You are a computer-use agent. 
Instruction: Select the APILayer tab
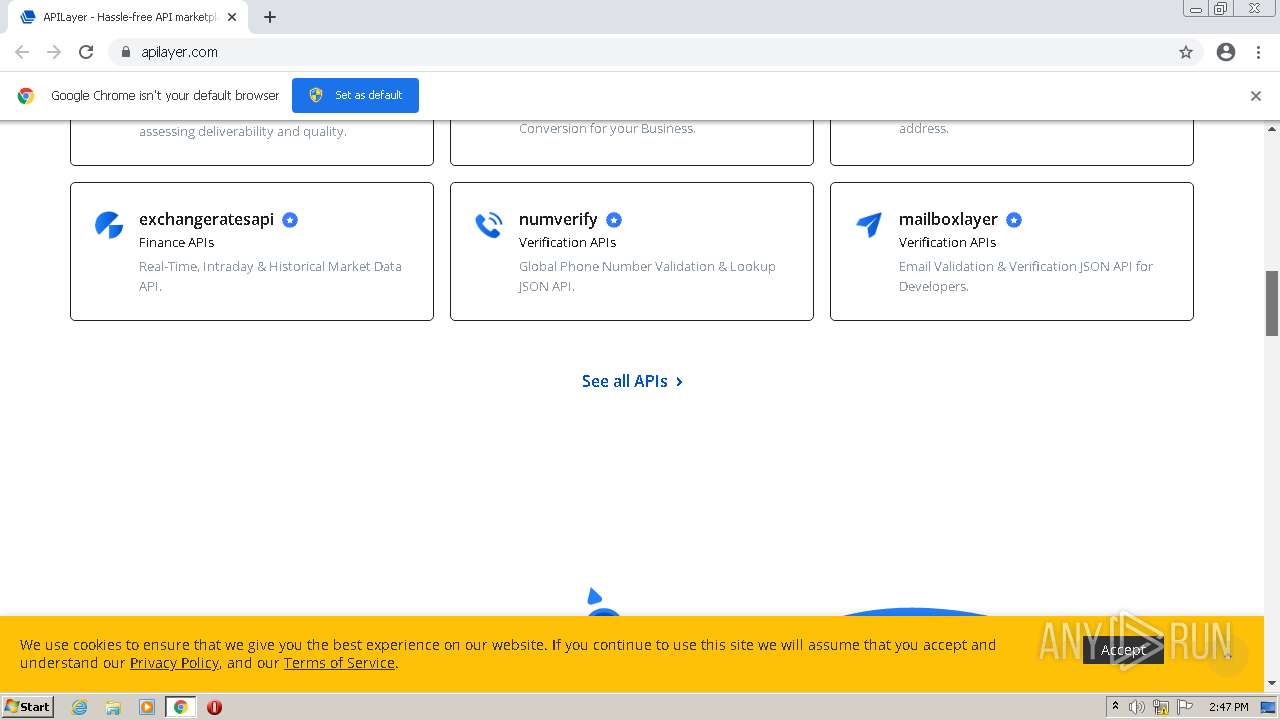[x=128, y=17]
